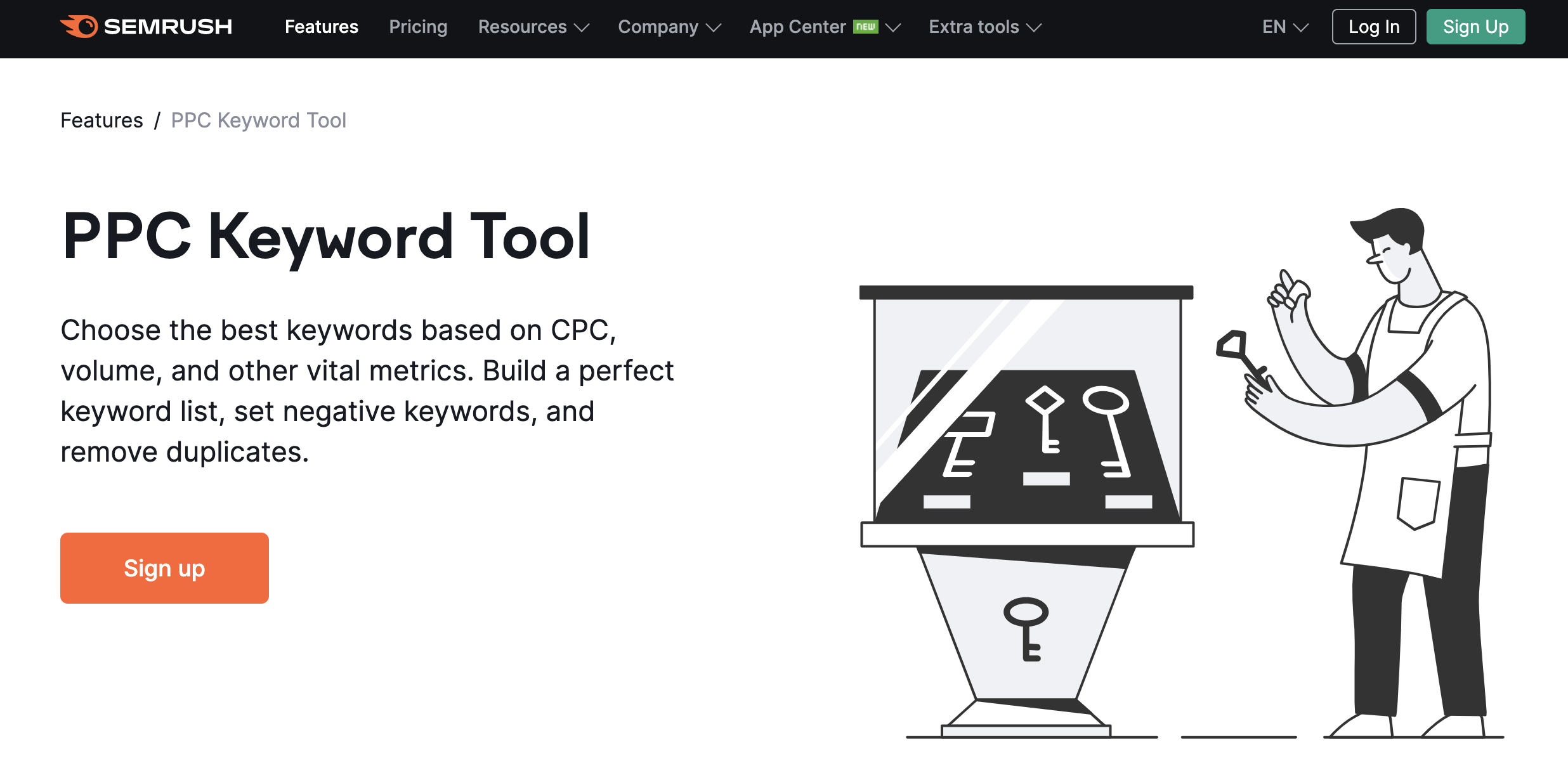Click the Sign up orange button
This screenshot has height=766, width=1568.
click(164, 568)
